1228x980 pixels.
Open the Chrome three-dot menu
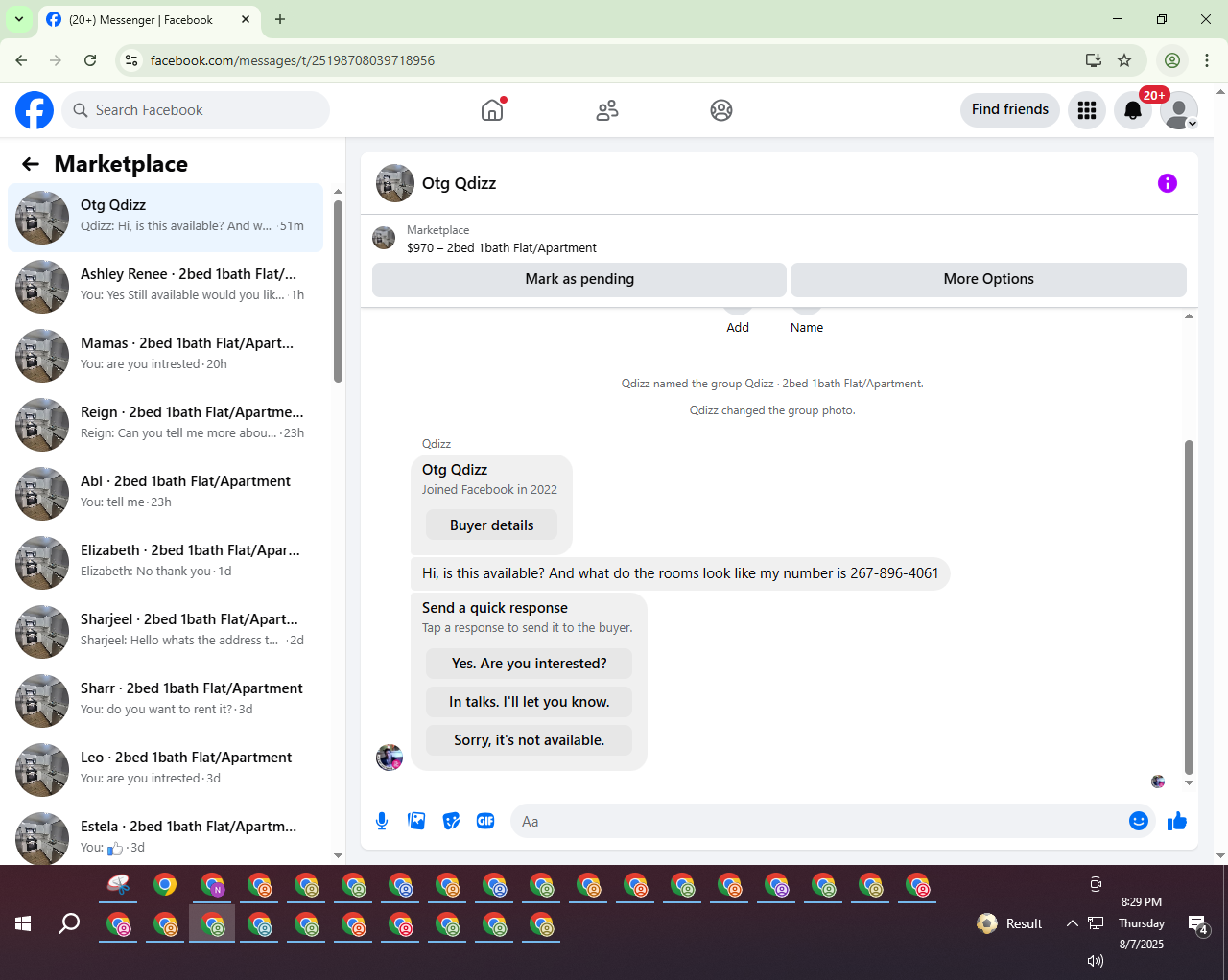1207,60
